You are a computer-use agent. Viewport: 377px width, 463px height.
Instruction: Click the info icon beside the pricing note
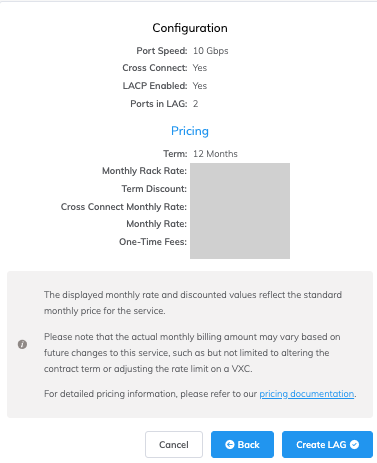click(x=22, y=344)
